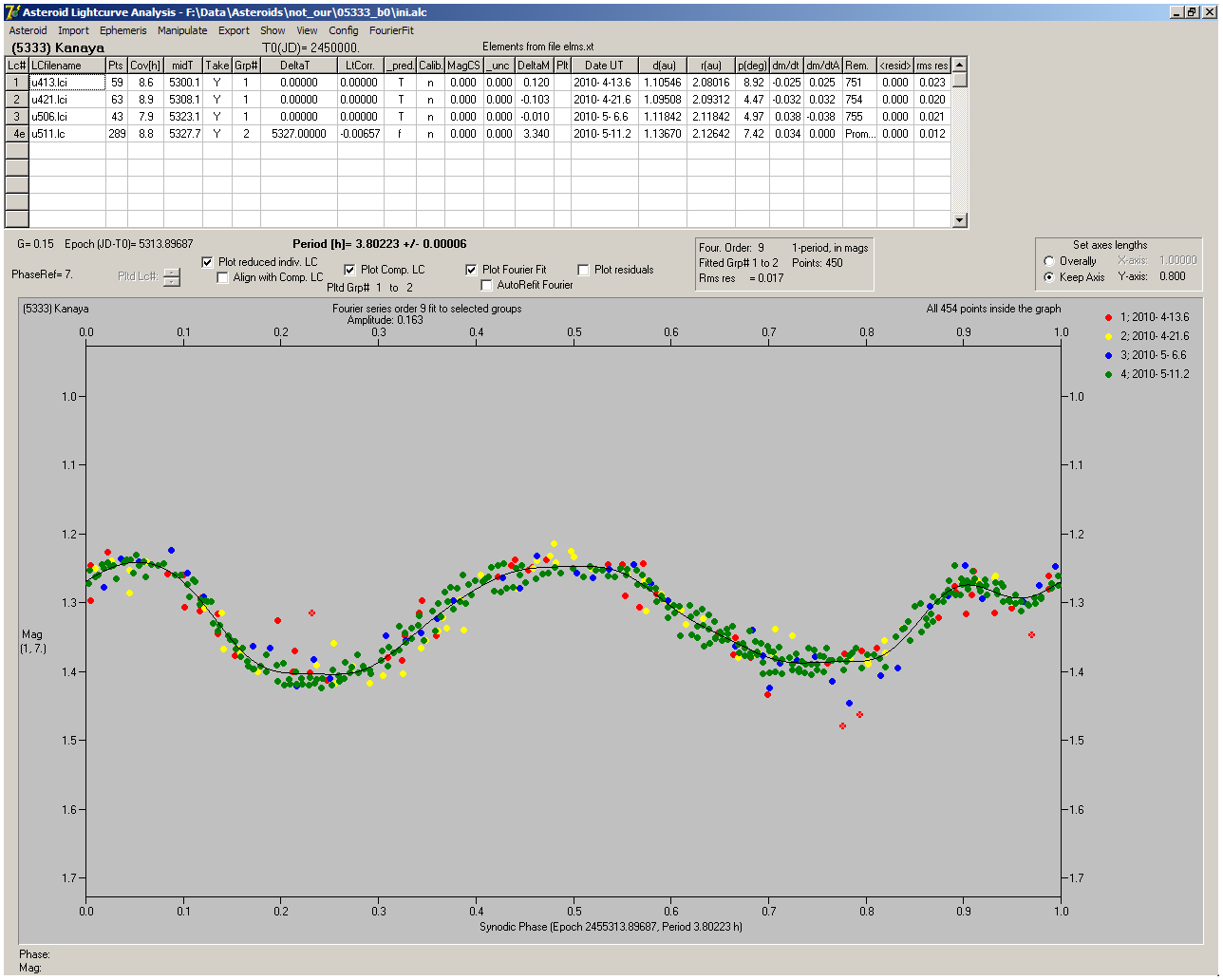Image resolution: width=1223 pixels, height=980 pixels.
Task: Open the Export menu
Action: pyautogui.click(x=234, y=30)
